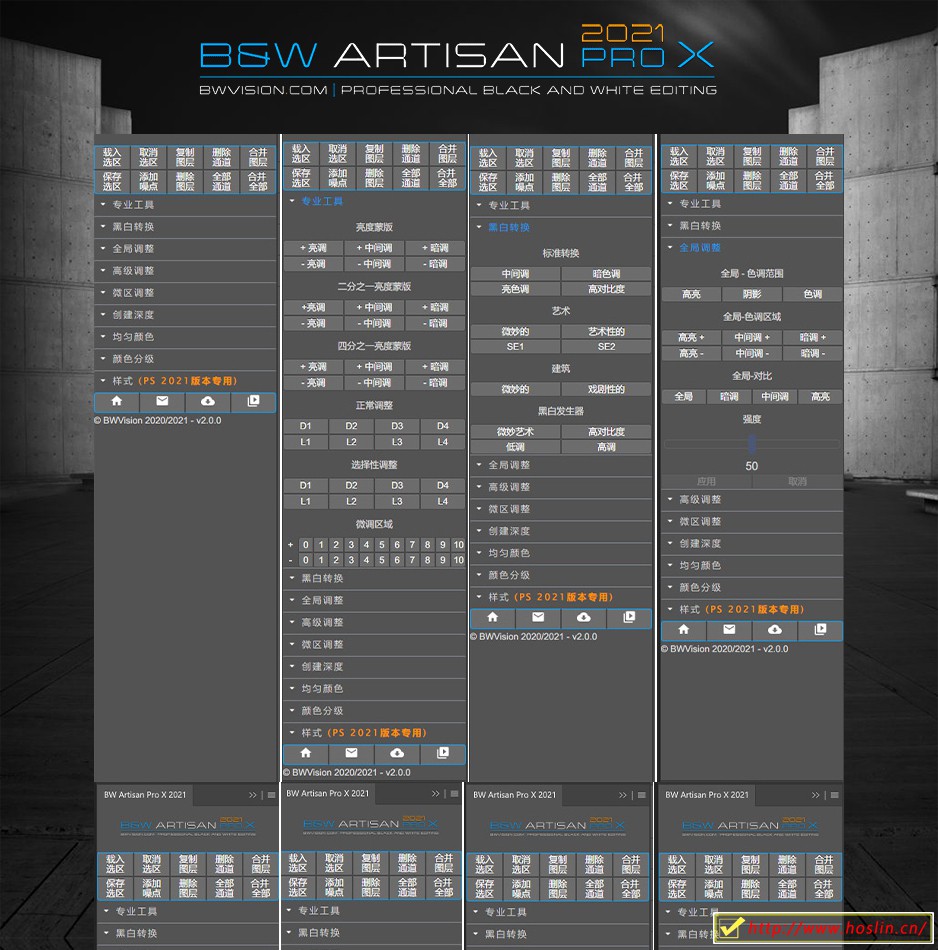Click cloud download icon in the leftmost top panel
This screenshot has height=950, width=938.
pyautogui.click(x=208, y=401)
